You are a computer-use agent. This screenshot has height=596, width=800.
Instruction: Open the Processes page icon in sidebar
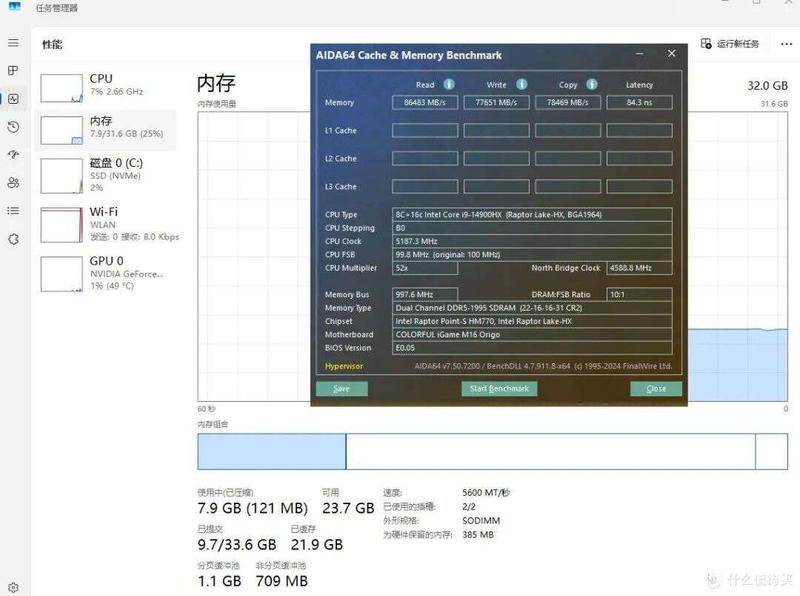pos(13,70)
